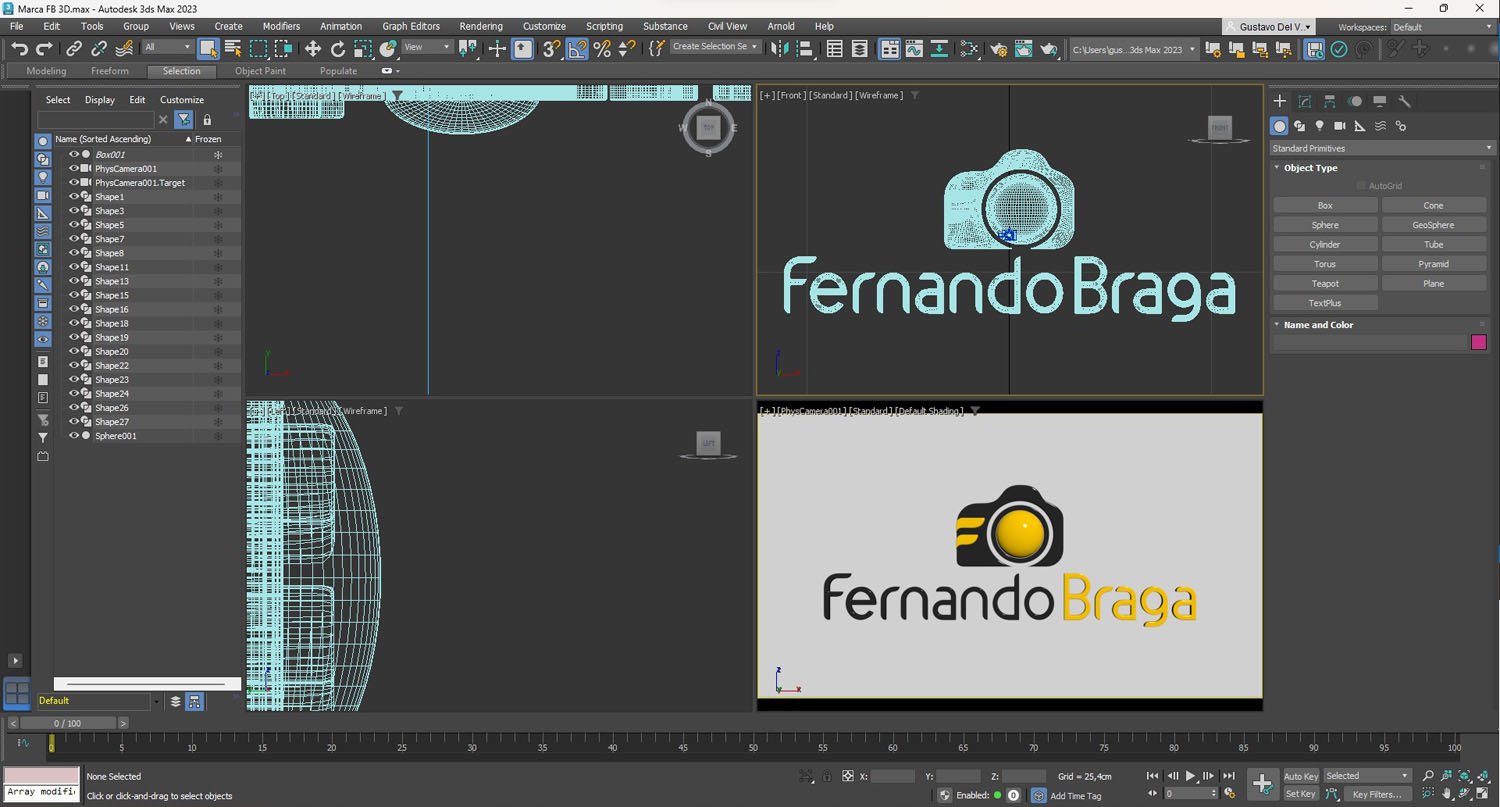Open the Hierarchy panel tab icon
The height and width of the screenshot is (807, 1500).
[1329, 101]
